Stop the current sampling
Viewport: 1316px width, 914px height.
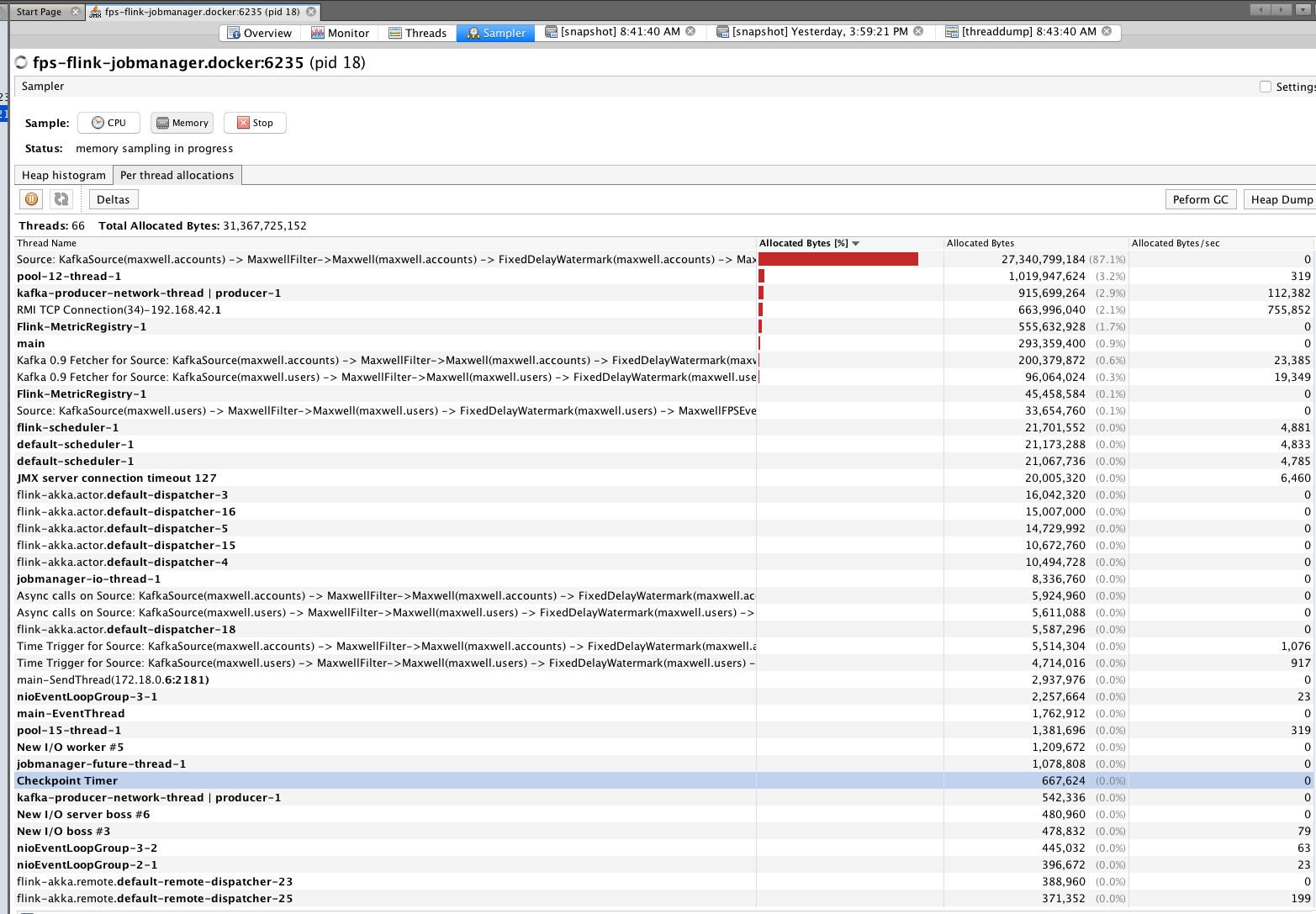pyautogui.click(x=256, y=123)
